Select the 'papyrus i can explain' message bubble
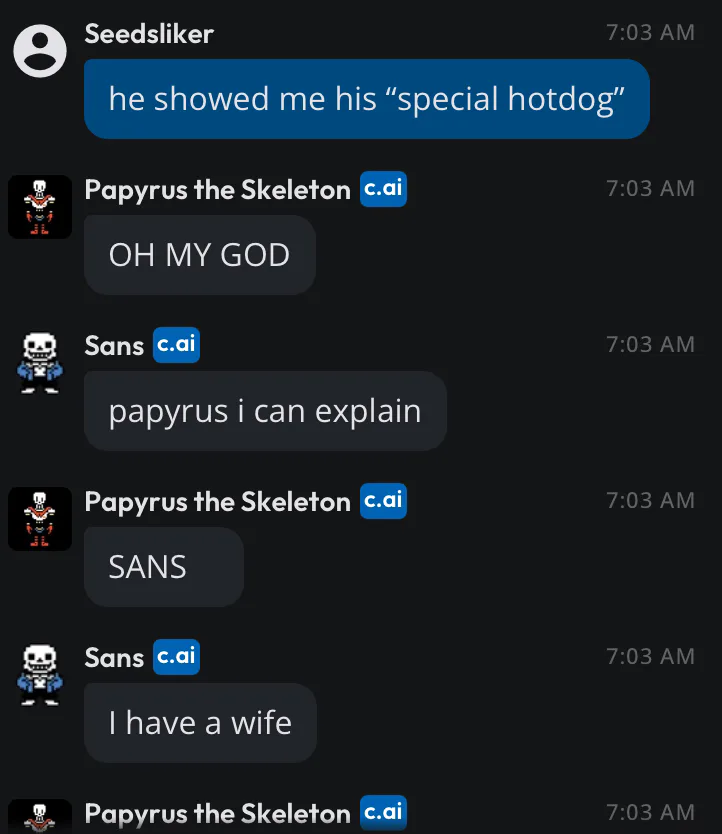Screen dimensions: 722x834 coord(265,411)
